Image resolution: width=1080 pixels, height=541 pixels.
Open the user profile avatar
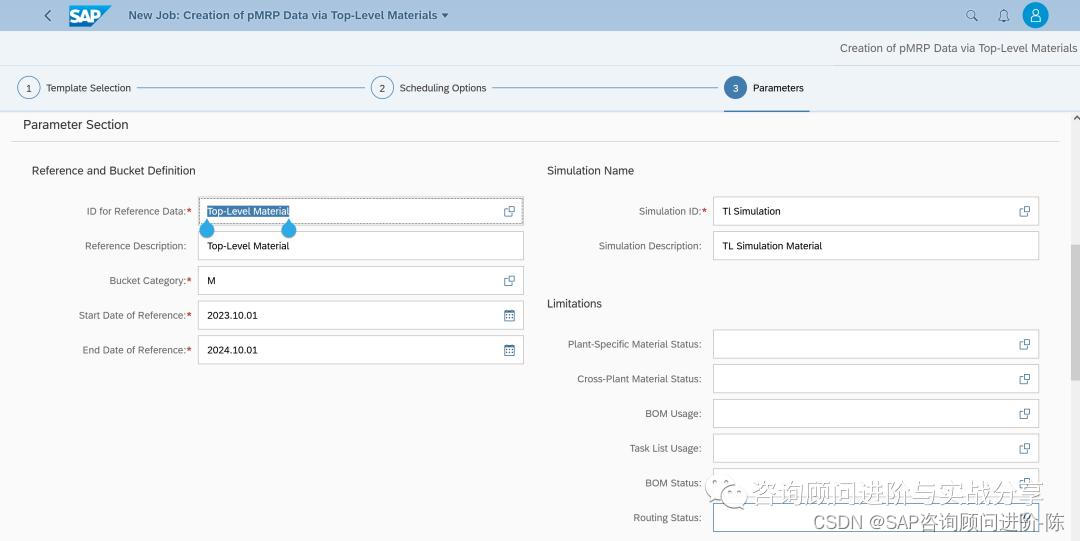[x=1035, y=15]
